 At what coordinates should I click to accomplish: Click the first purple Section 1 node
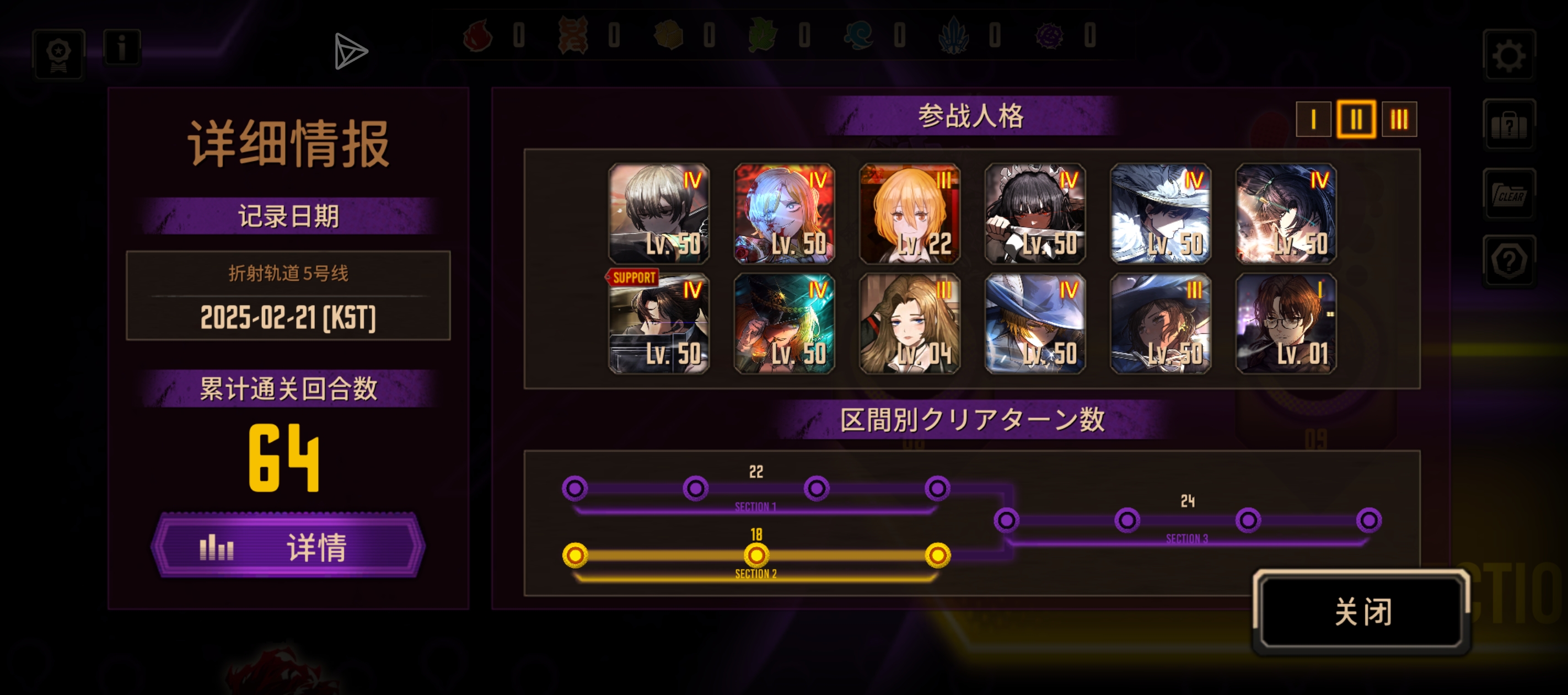(574, 488)
